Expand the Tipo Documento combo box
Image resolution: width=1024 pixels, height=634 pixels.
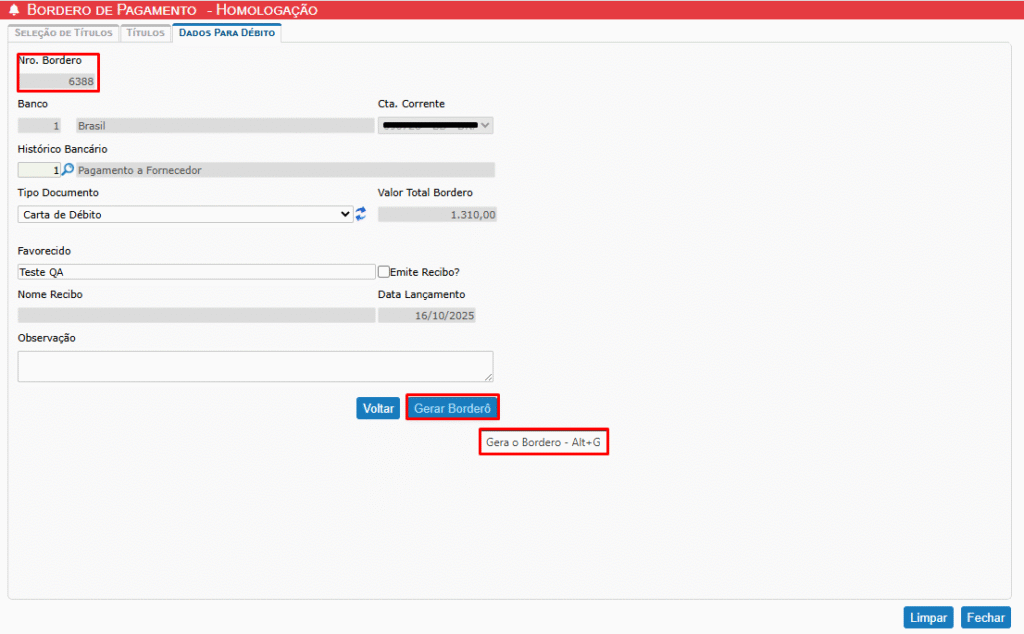185,214
